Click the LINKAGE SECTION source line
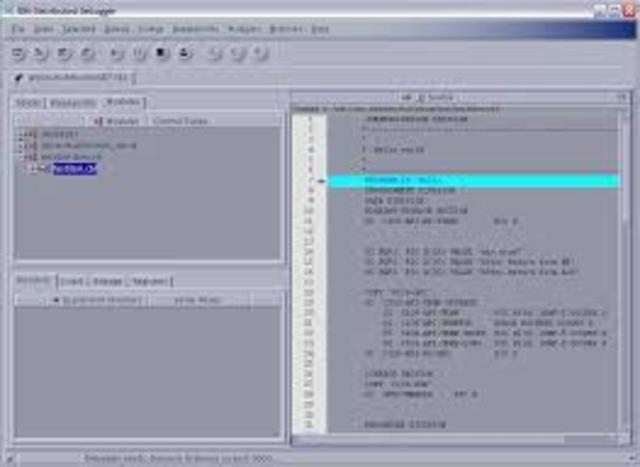The width and height of the screenshot is (640, 467). click(x=399, y=374)
